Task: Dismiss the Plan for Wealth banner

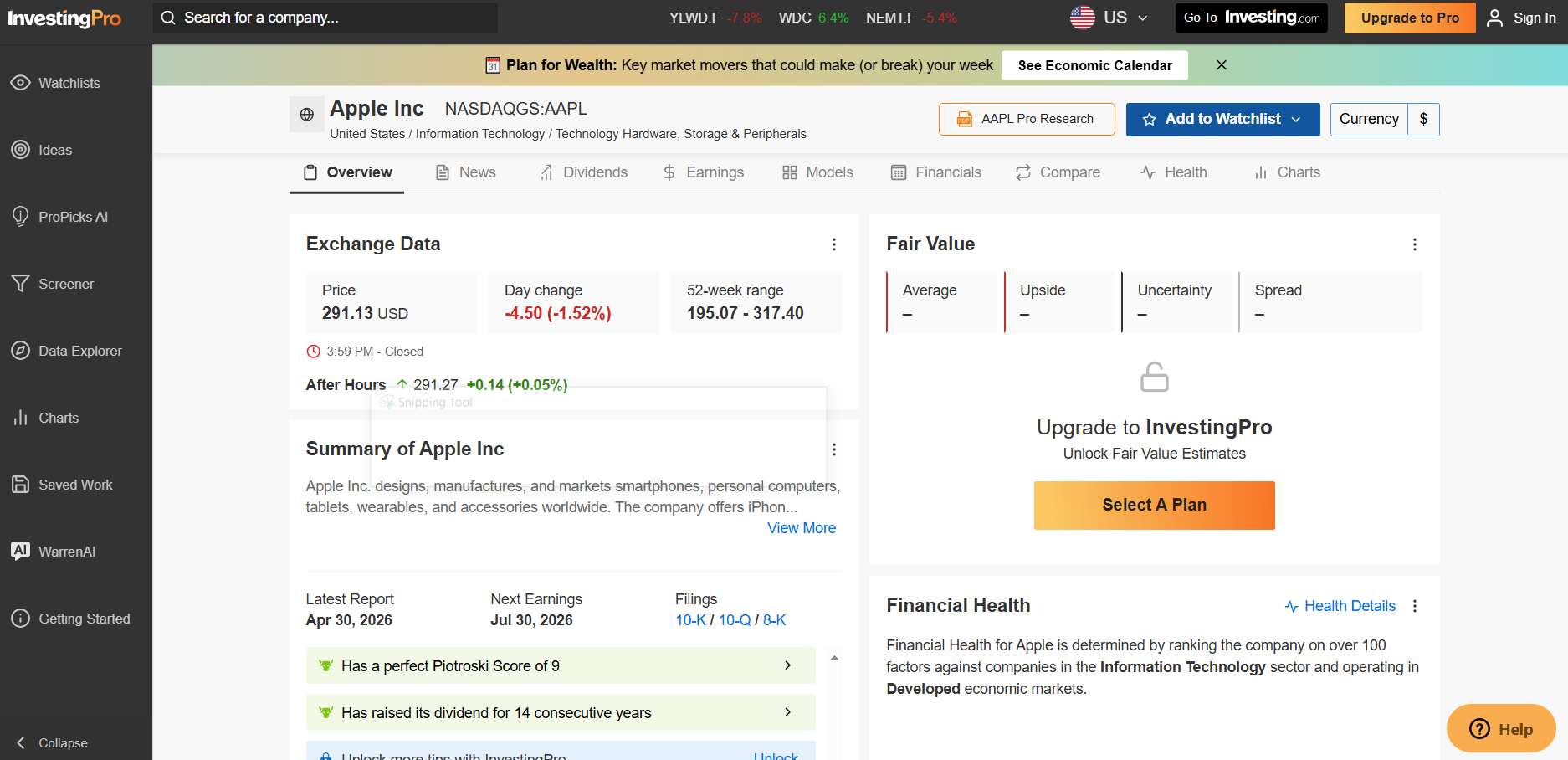Action: click(1222, 65)
